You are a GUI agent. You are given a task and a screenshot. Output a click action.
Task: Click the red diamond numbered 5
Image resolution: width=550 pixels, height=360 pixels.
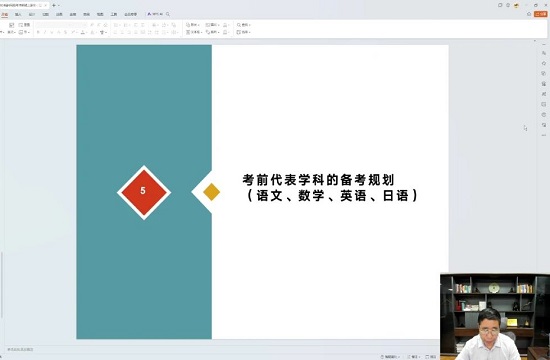coord(144,192)
